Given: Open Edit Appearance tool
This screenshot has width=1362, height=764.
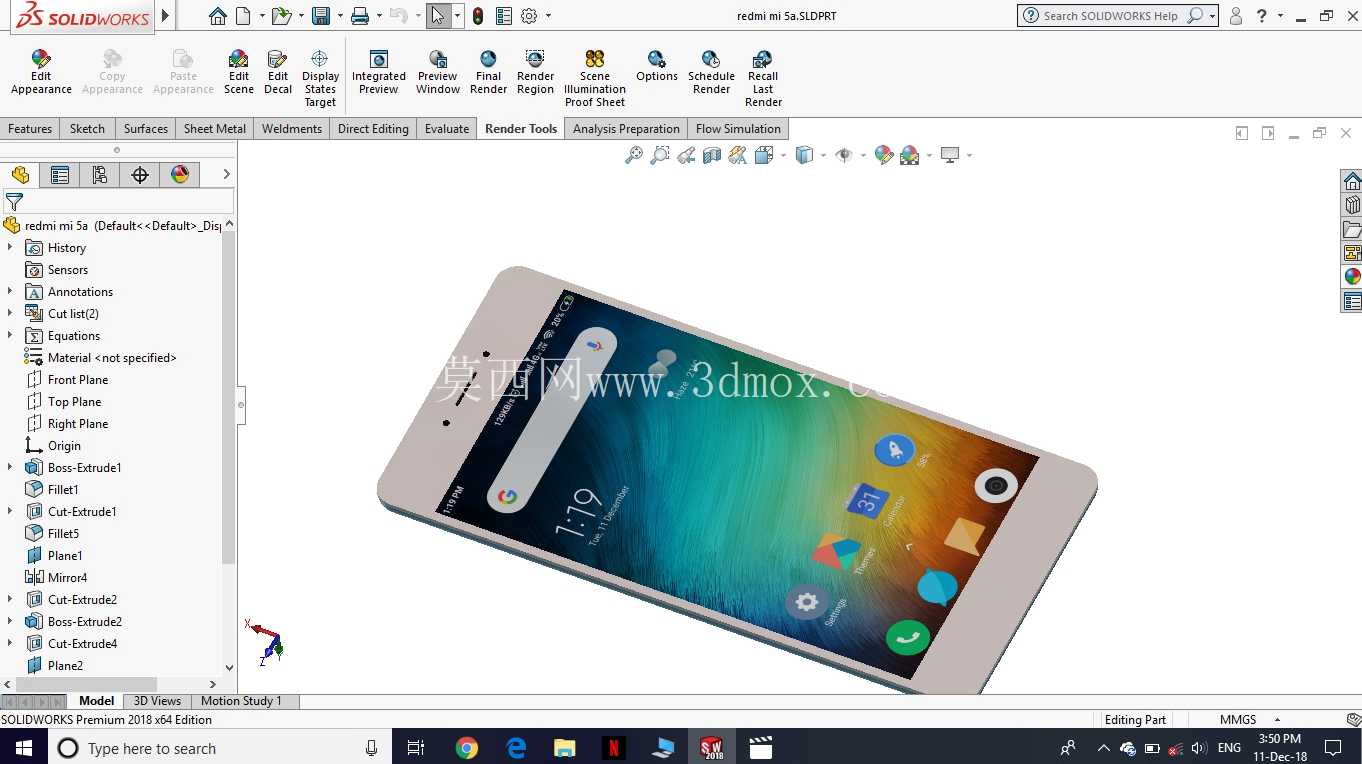Looking at the screenshot, I should click(x=41, y=72).
